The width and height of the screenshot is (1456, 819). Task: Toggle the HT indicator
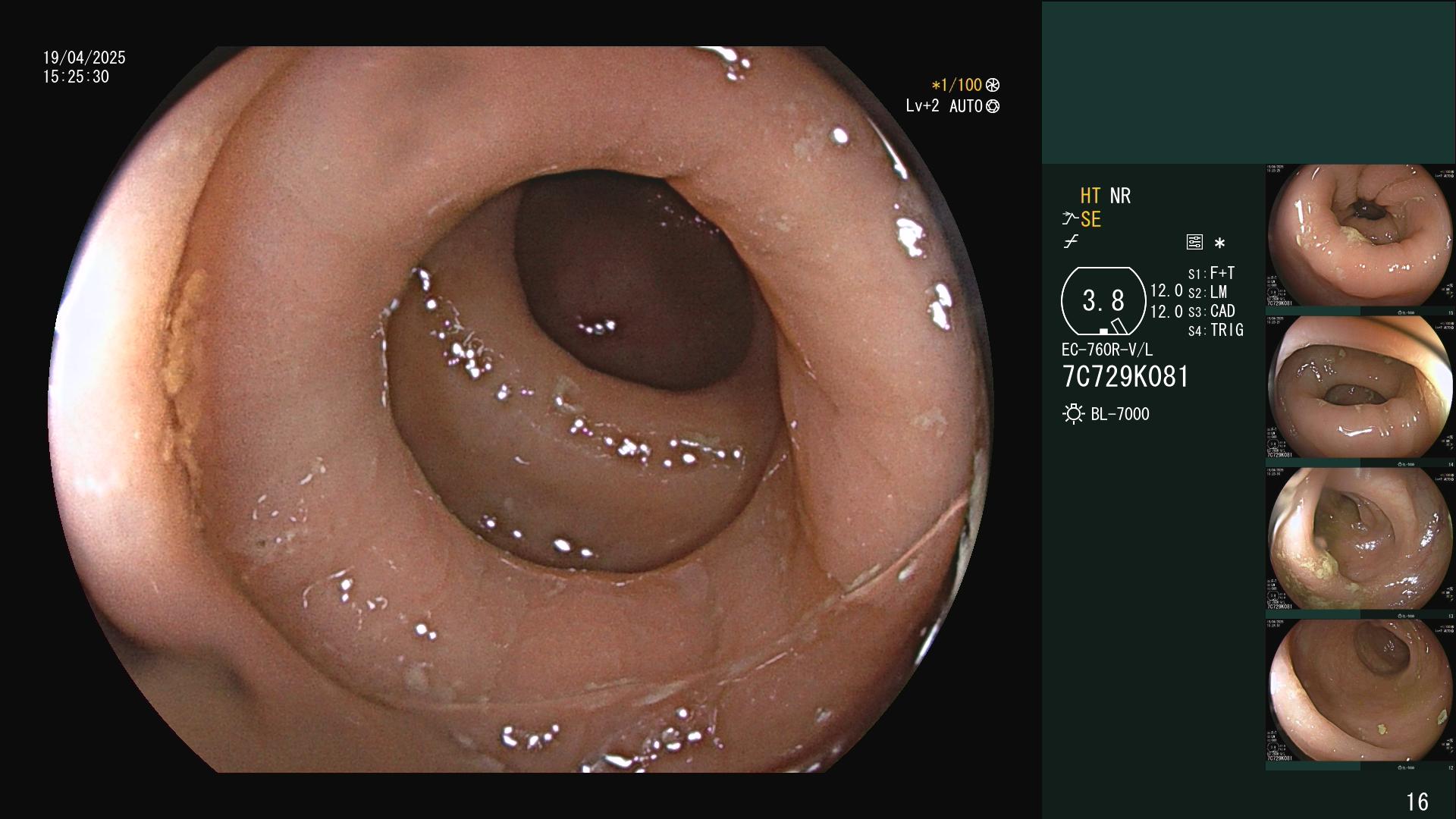[1090, 196]
